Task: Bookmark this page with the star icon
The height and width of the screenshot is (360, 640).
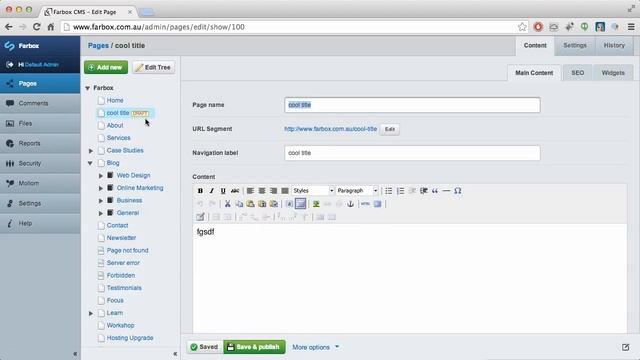Action: (522, 27)
